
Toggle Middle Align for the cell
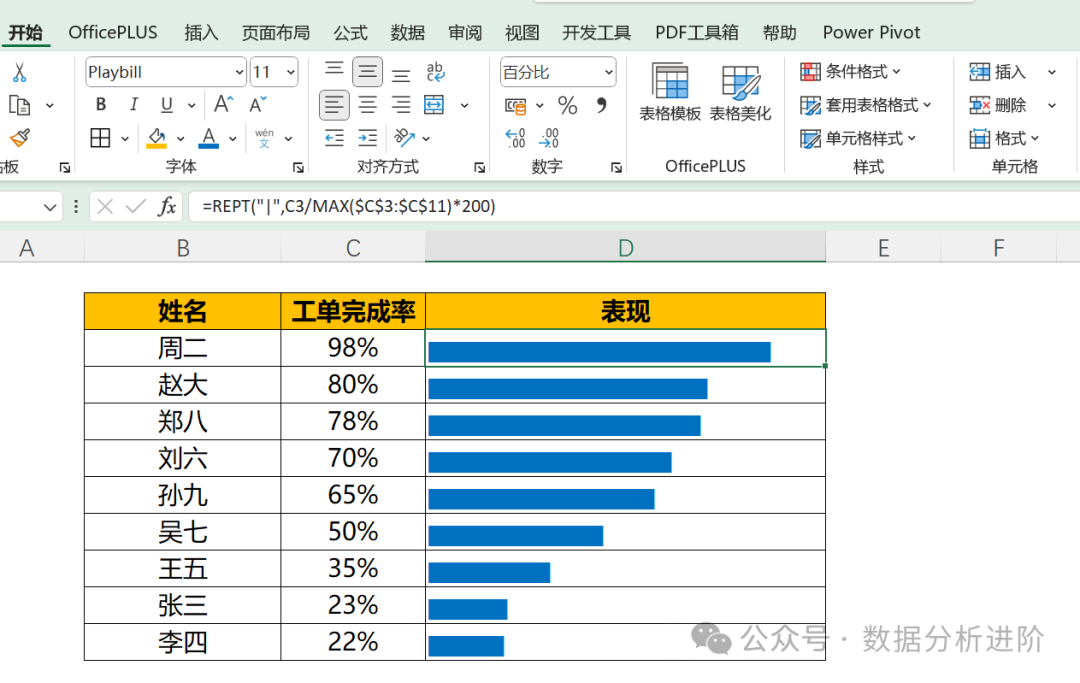(368, 72)
